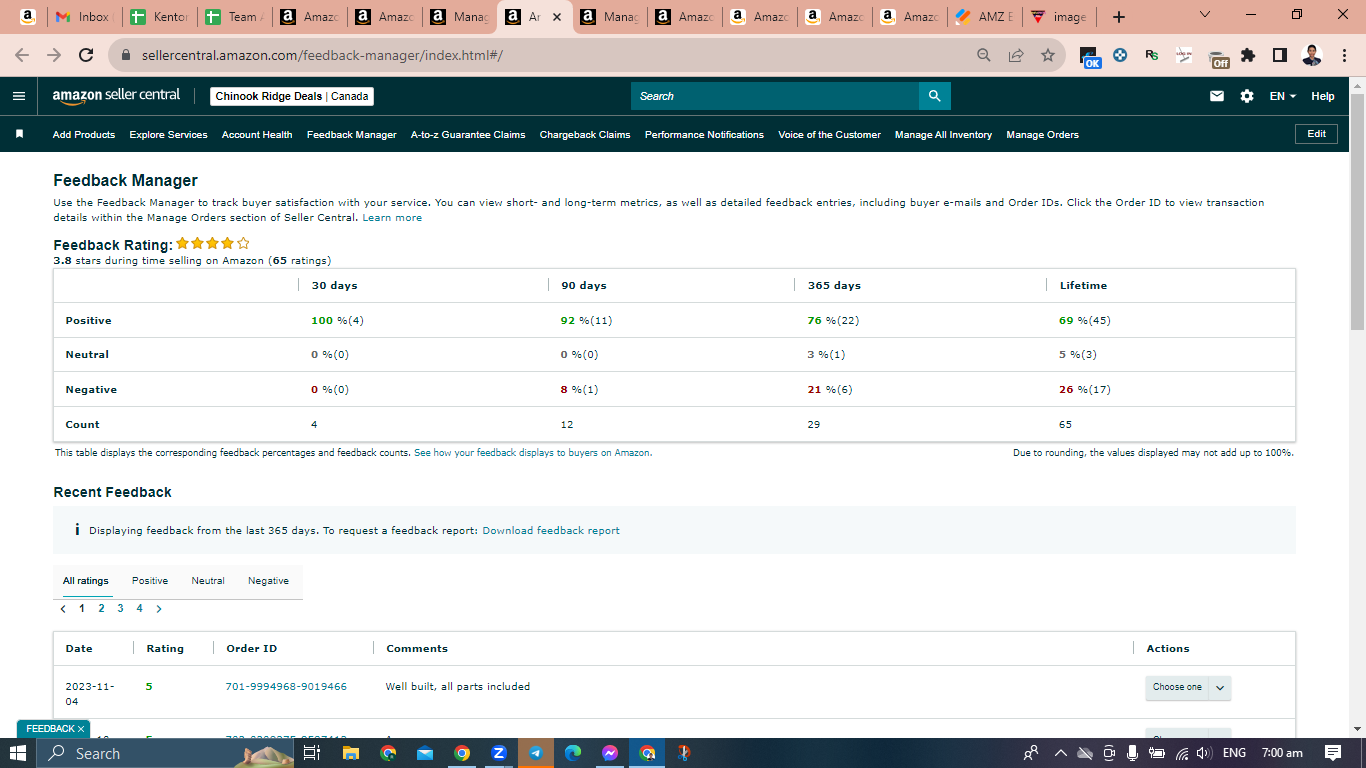Click the browser address bar URL
Viewport: 1366px width, 768px height.
coord(322,55)
